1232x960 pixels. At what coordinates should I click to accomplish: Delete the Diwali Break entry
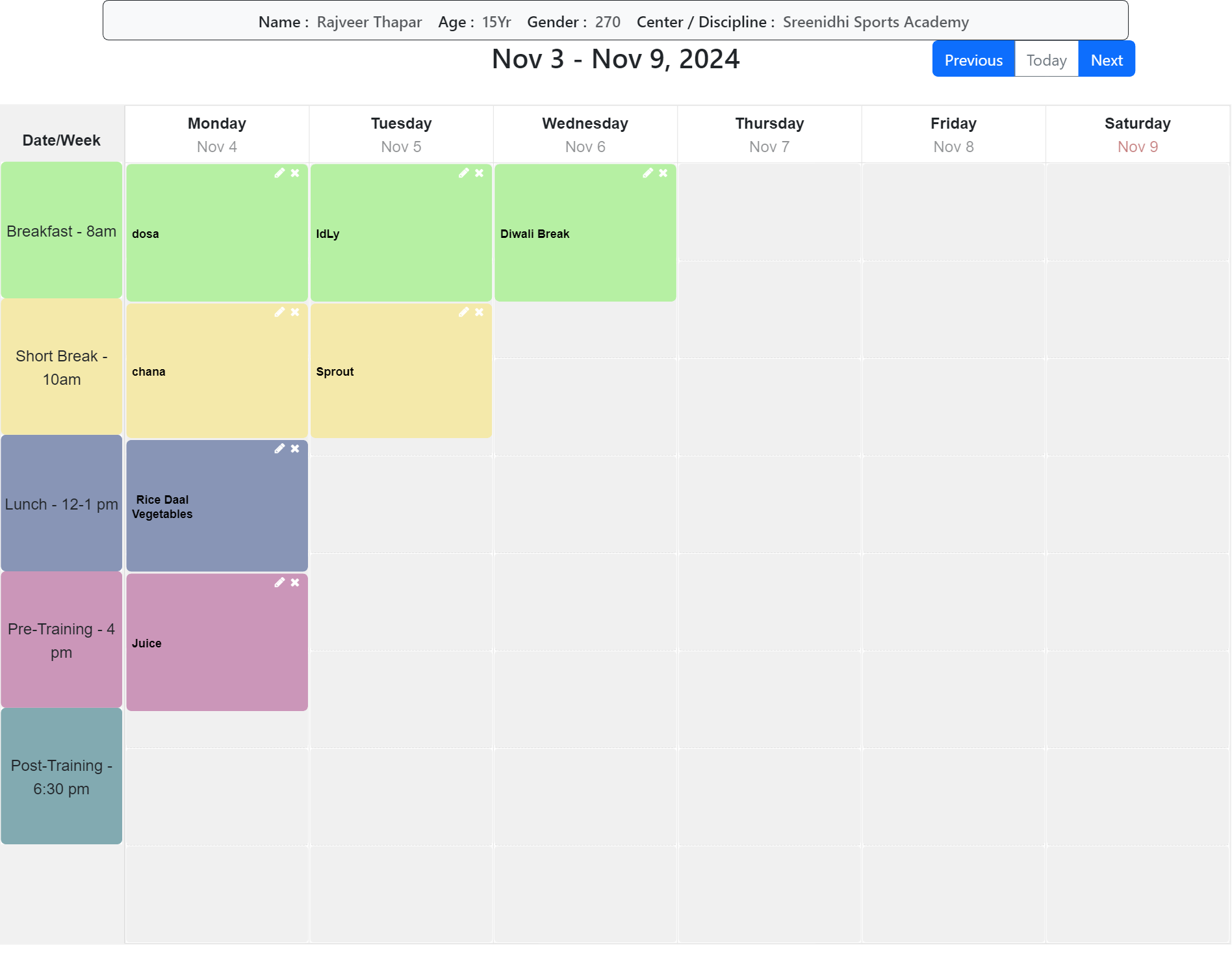point(663,173)
